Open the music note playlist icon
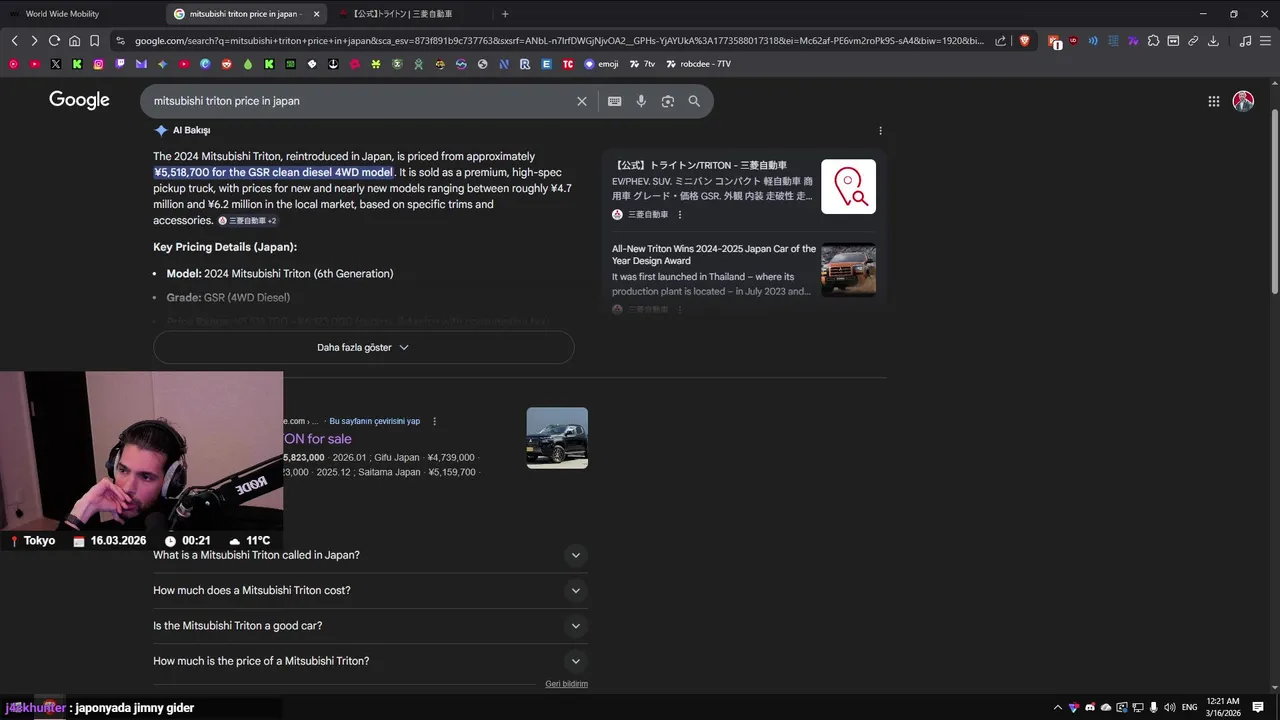The image size is (1280, 720). (x=1245, y=41)
